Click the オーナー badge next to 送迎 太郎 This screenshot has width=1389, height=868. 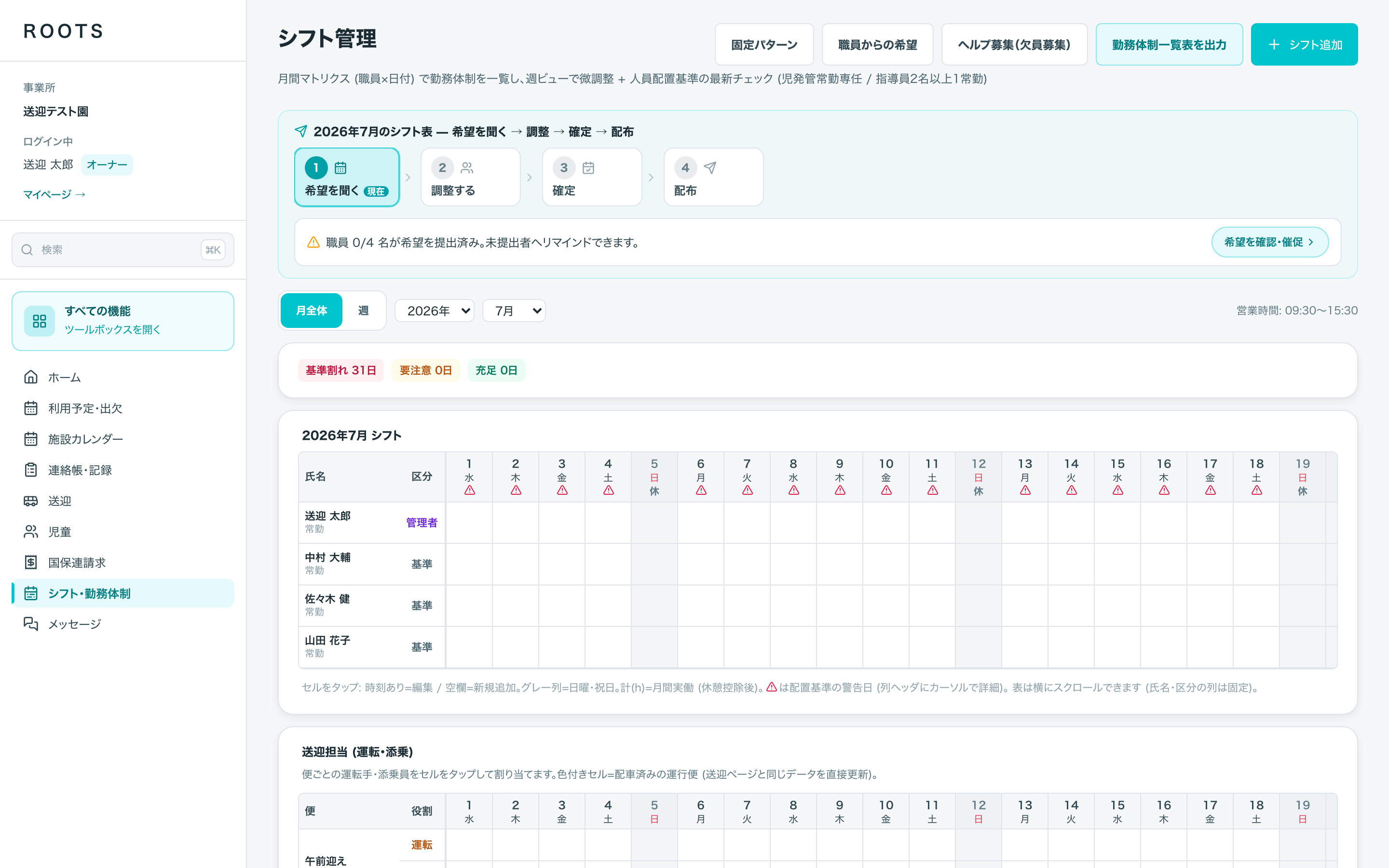click(107, 165)
